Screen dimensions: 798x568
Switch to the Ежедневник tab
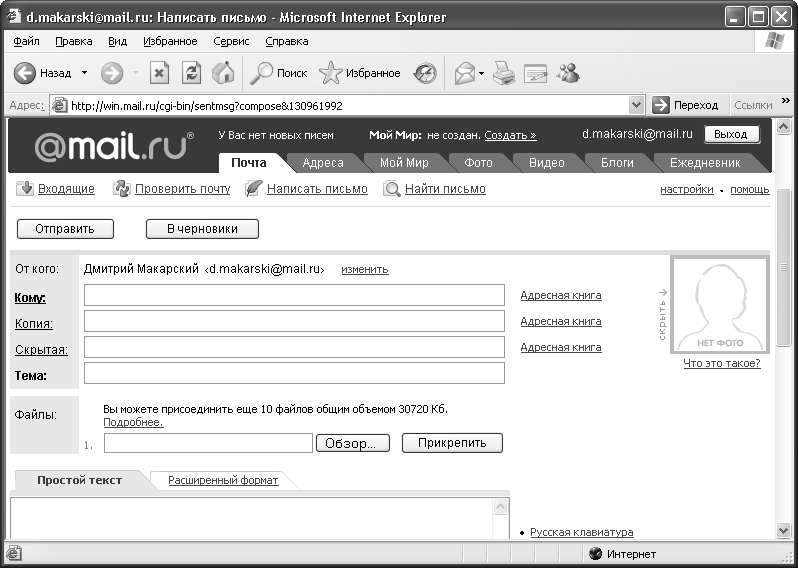tap(705, 163)
